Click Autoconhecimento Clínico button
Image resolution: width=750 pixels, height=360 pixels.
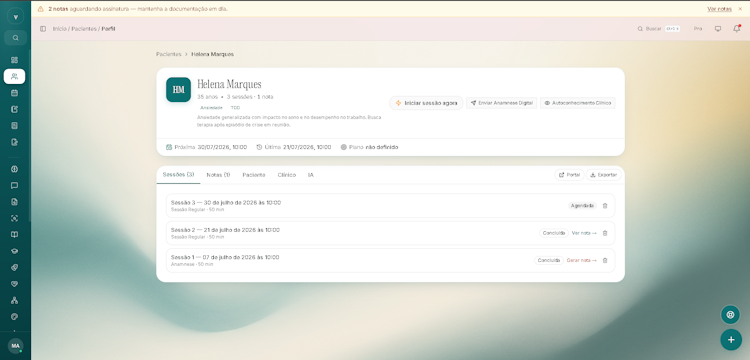(x=577, y=103)
